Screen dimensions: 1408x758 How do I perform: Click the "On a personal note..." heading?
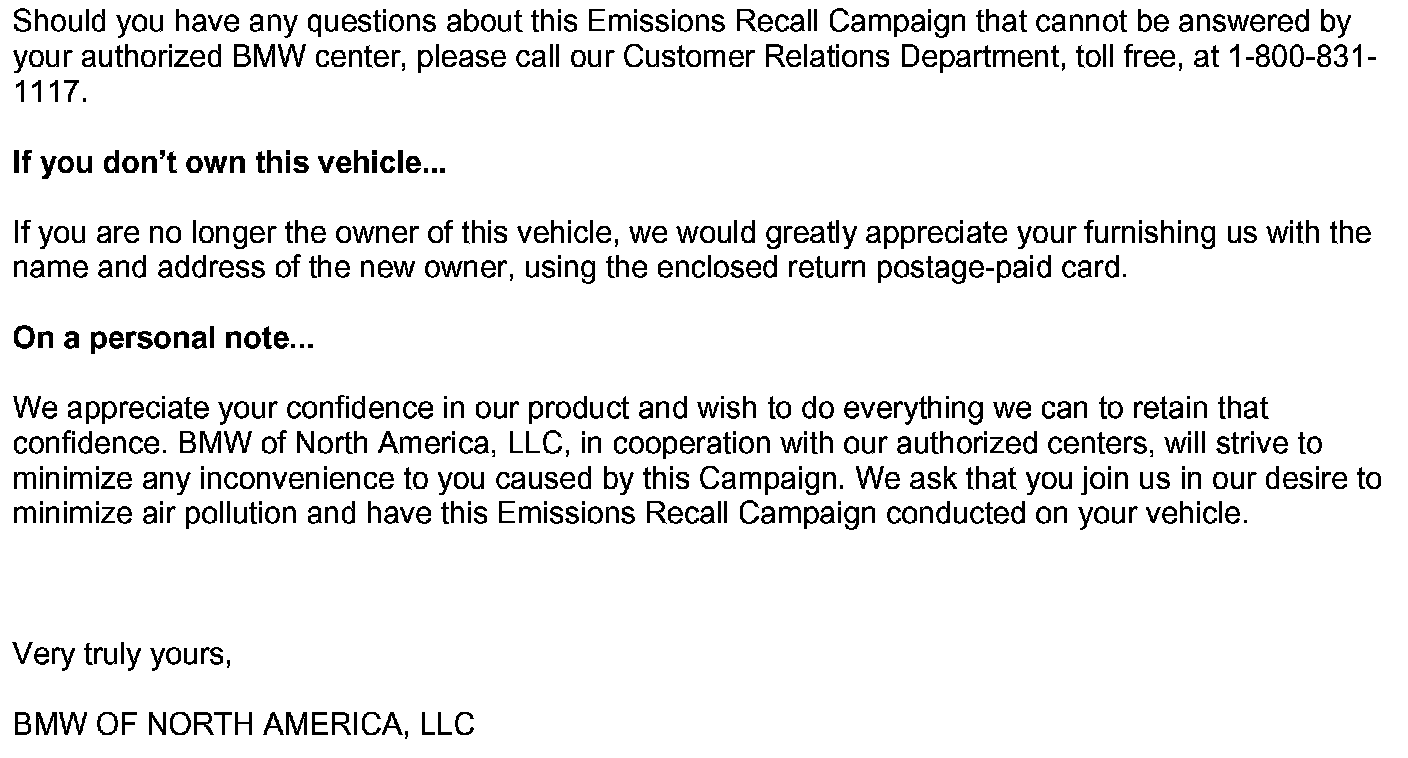click(x=163, y=339)
